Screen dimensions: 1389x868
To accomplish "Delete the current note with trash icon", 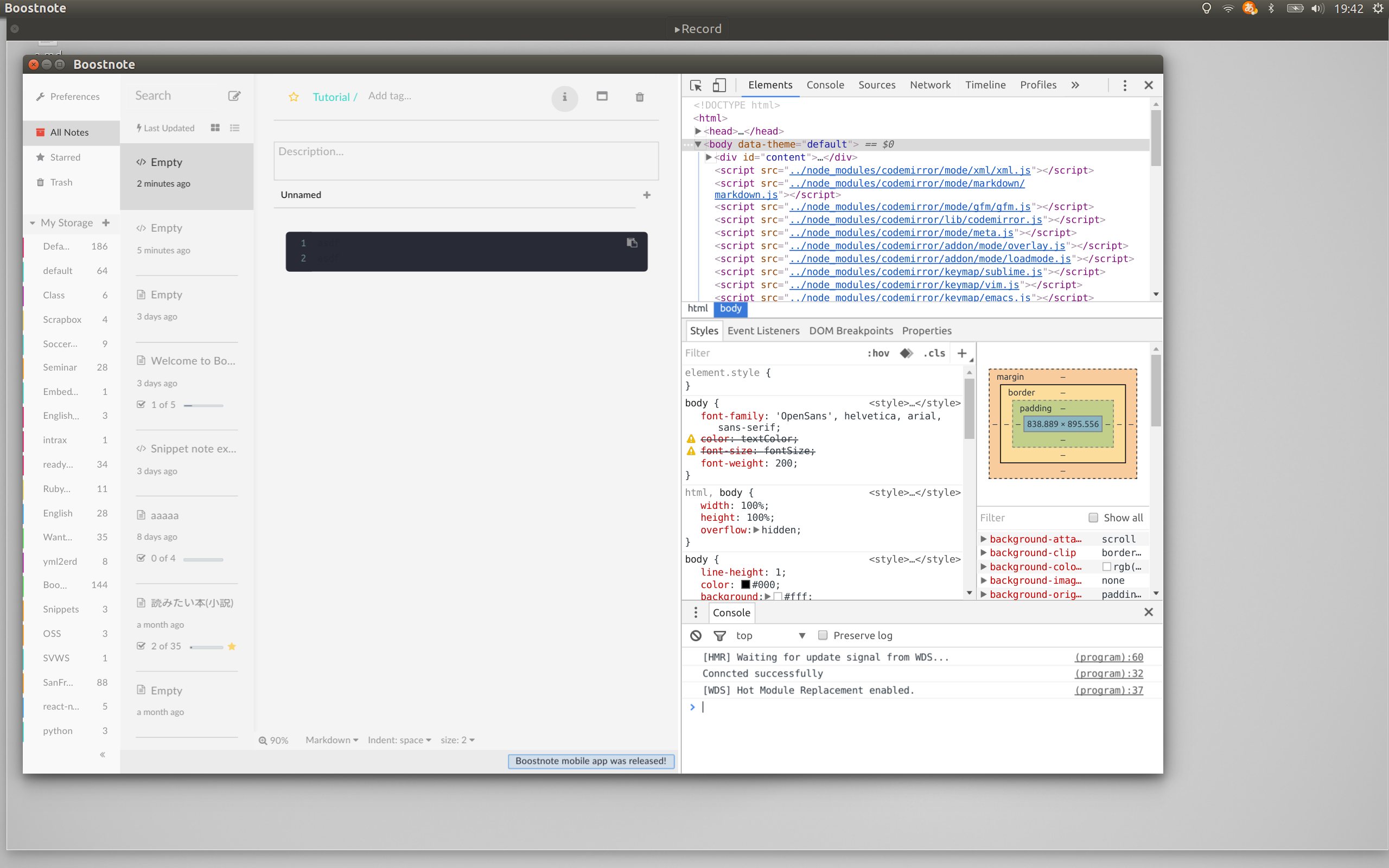I will (639, 97).
